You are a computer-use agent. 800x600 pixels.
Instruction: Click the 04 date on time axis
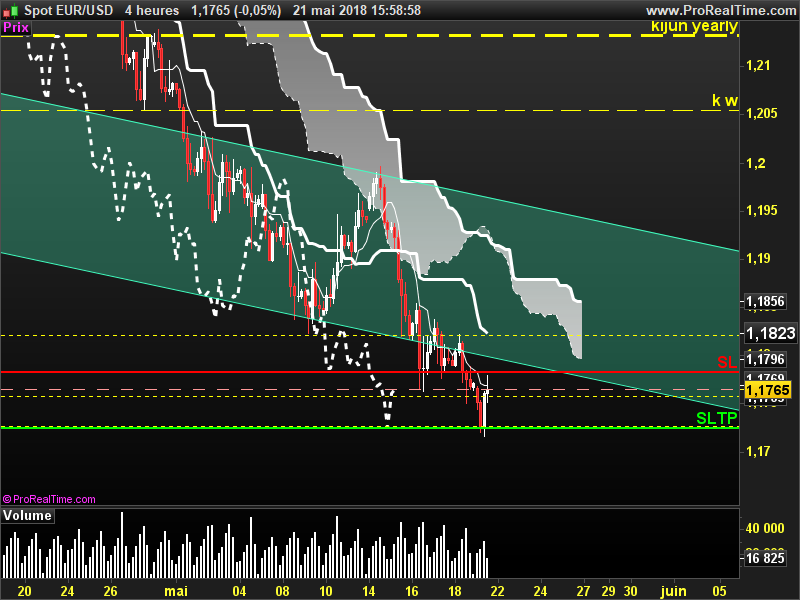(239, 591)
